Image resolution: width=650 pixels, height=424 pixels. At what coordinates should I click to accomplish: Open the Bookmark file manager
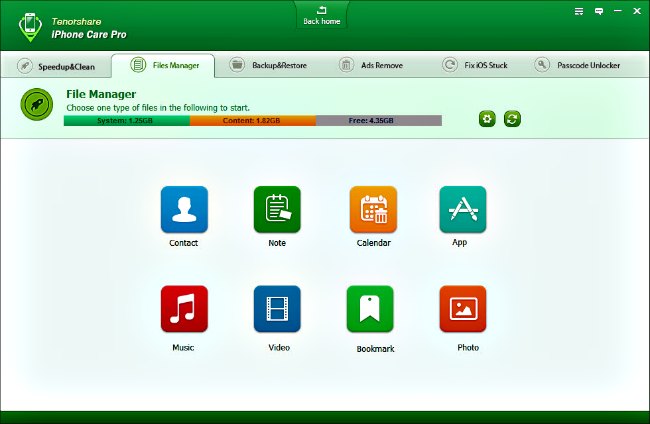(x=370, y=309)
